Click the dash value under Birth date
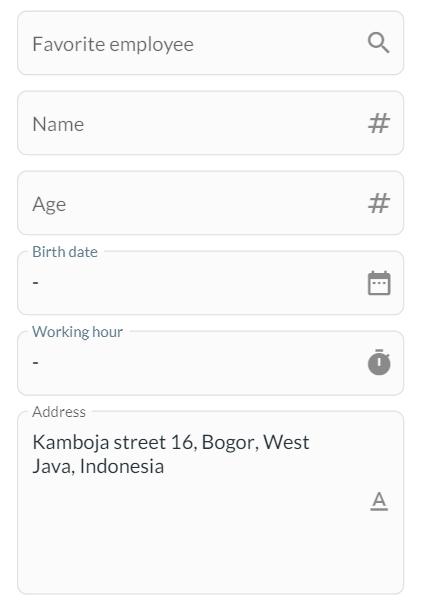The height and width of the screenshot is (603, 422). tap(35, 283)
